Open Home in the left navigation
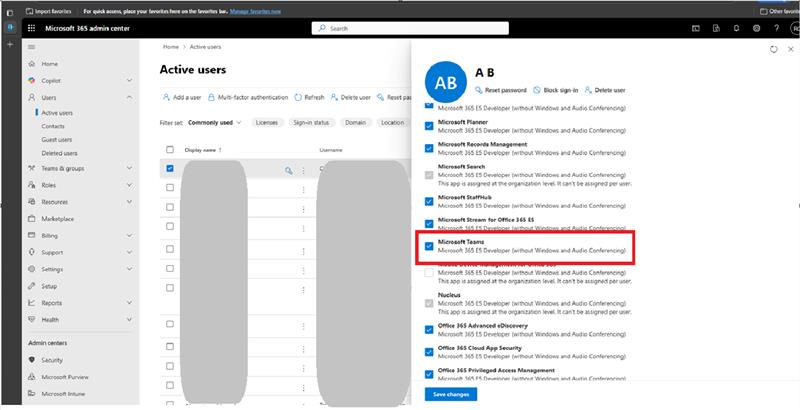 (49, 64)
